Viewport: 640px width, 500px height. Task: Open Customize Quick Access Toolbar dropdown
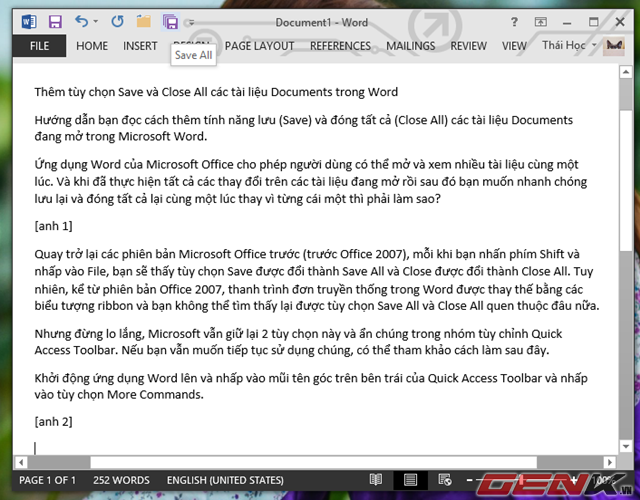[190, 22]
